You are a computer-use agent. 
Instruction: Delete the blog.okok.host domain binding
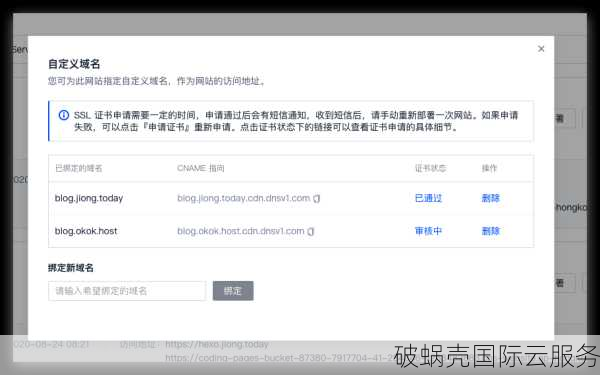(x=491, y=231)
